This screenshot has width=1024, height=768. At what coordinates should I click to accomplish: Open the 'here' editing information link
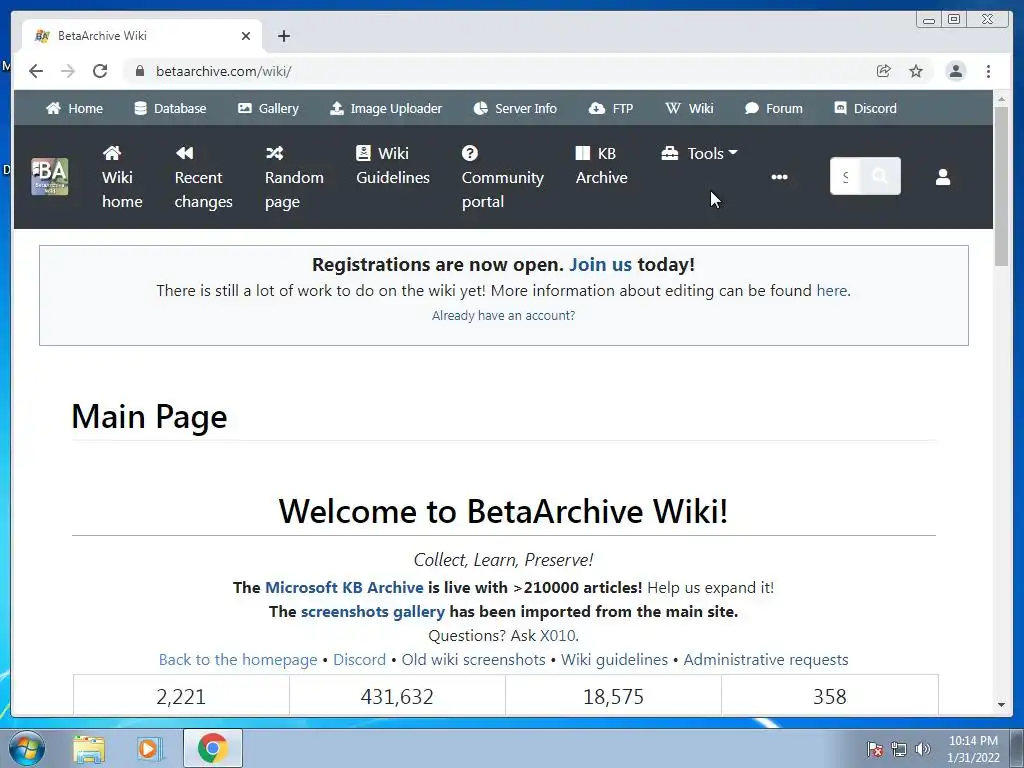831,291
